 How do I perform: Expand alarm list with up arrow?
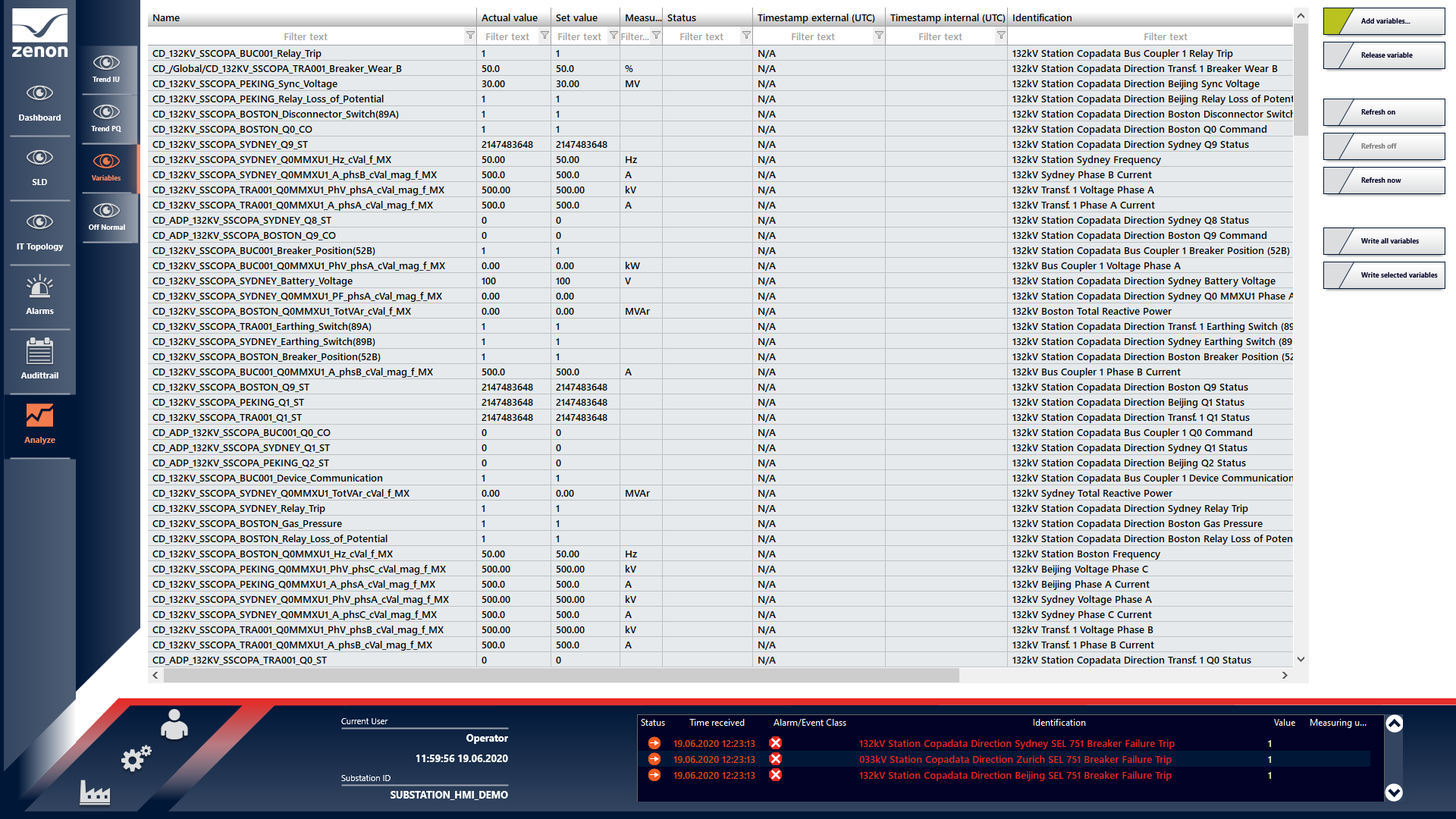tap(1394, 723)
